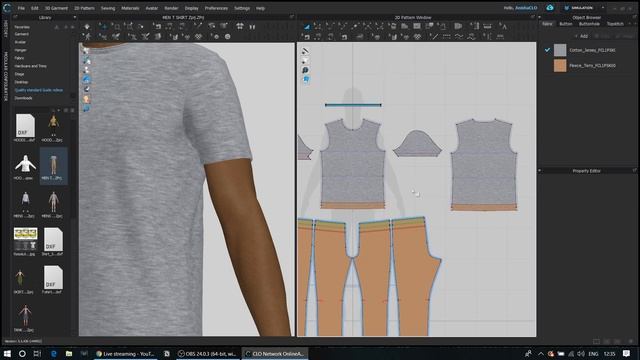Viewport: 640px width, 360px height.
Task: Open the 3D Garment menu
Action: tap(56, 8)
